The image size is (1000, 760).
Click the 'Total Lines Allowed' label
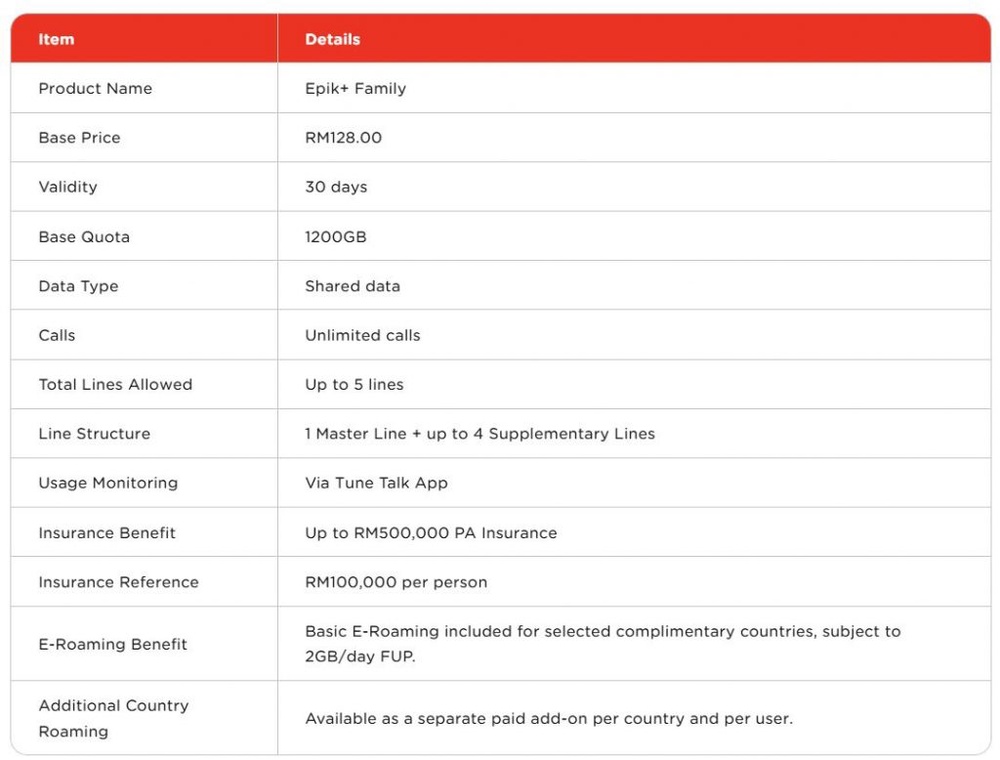click(x=115, y=384)
